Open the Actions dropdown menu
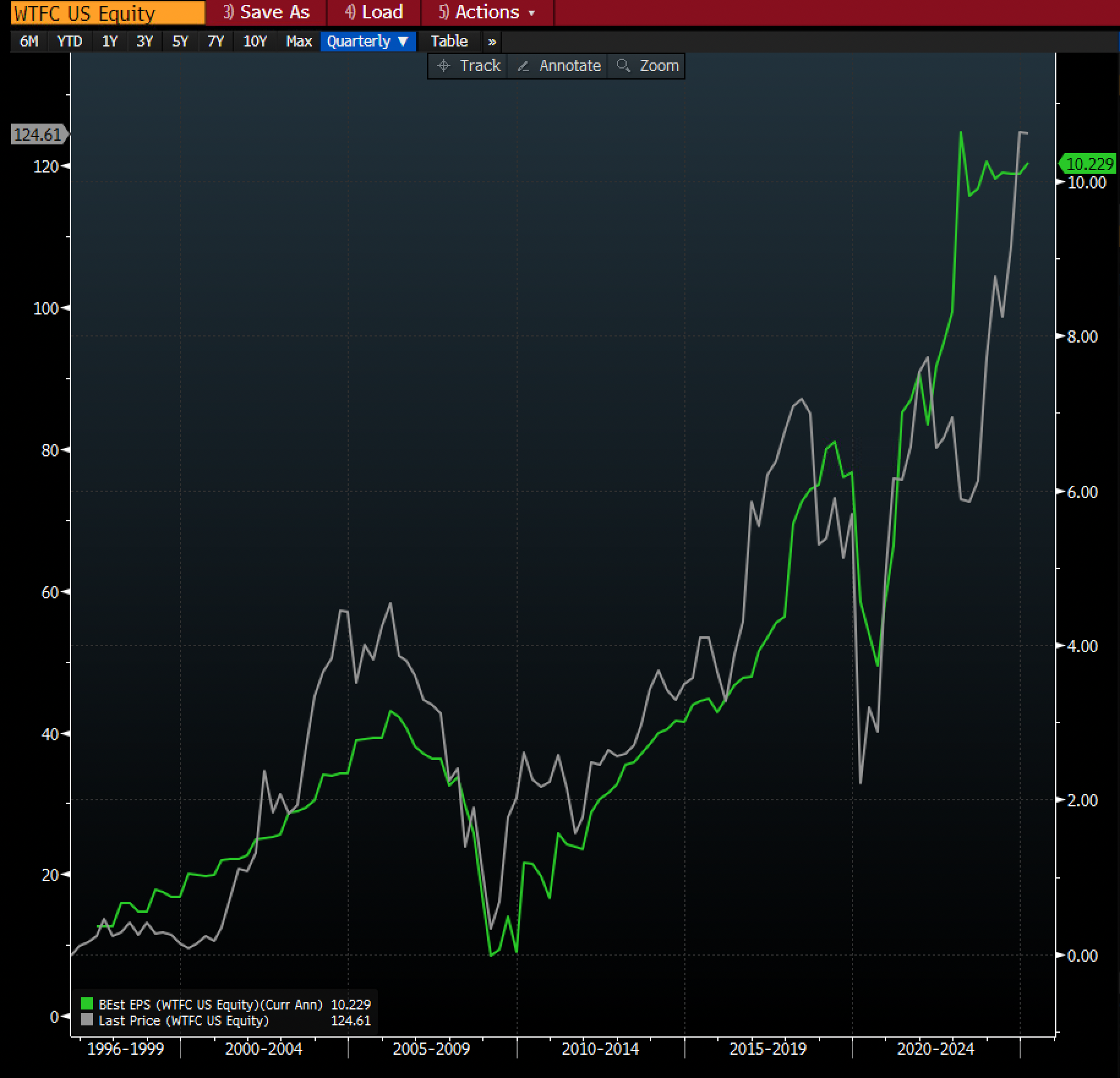 coord(488,12)
